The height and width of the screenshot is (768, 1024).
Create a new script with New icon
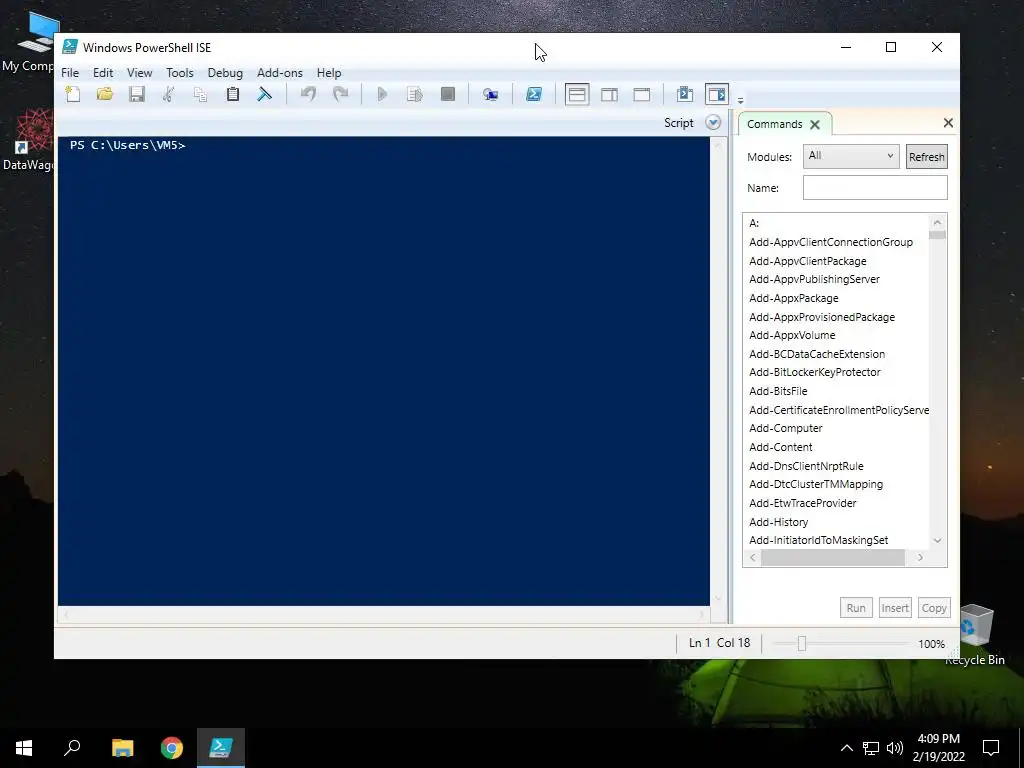pos(73,94)
